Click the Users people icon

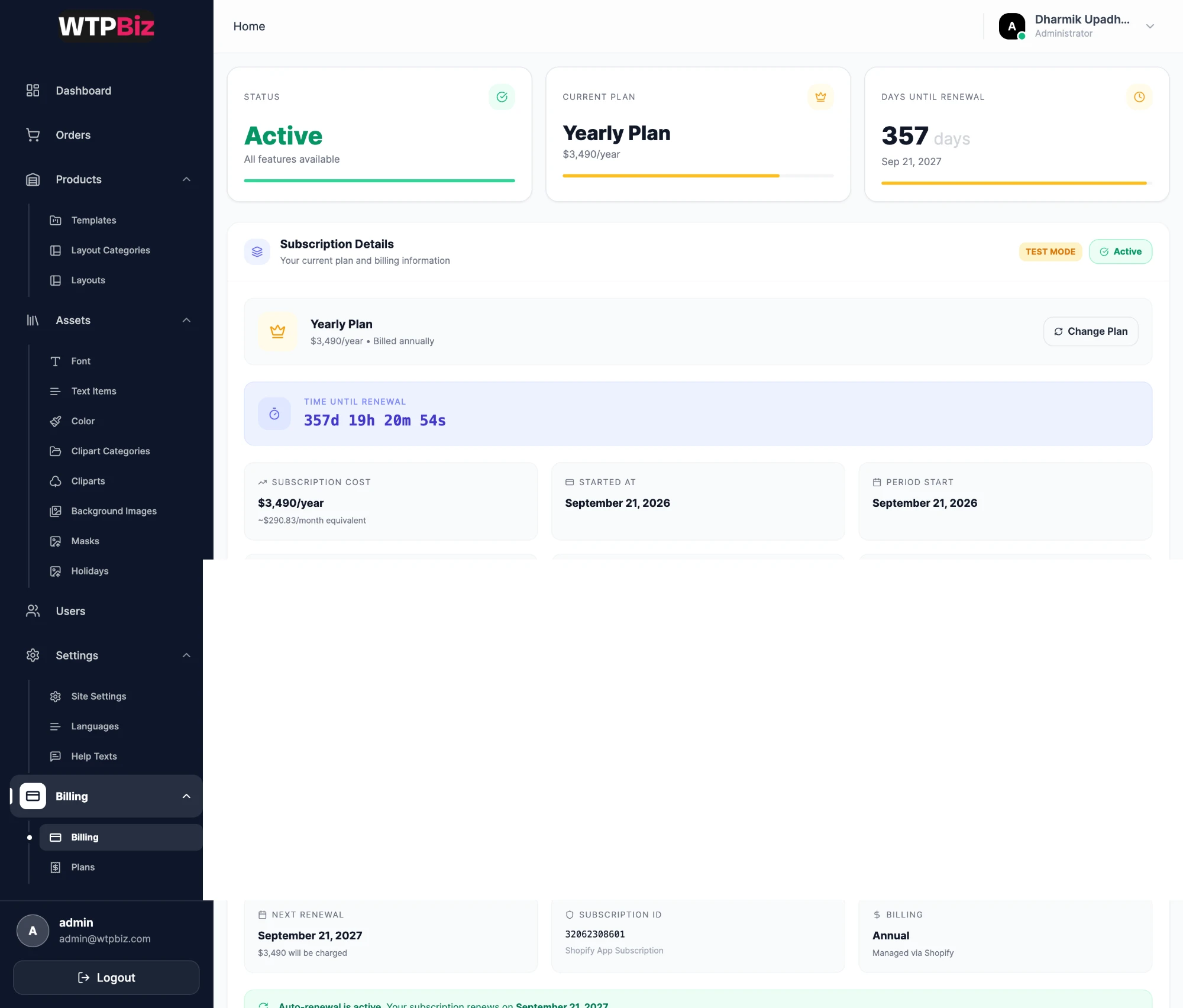coord(33,611)
